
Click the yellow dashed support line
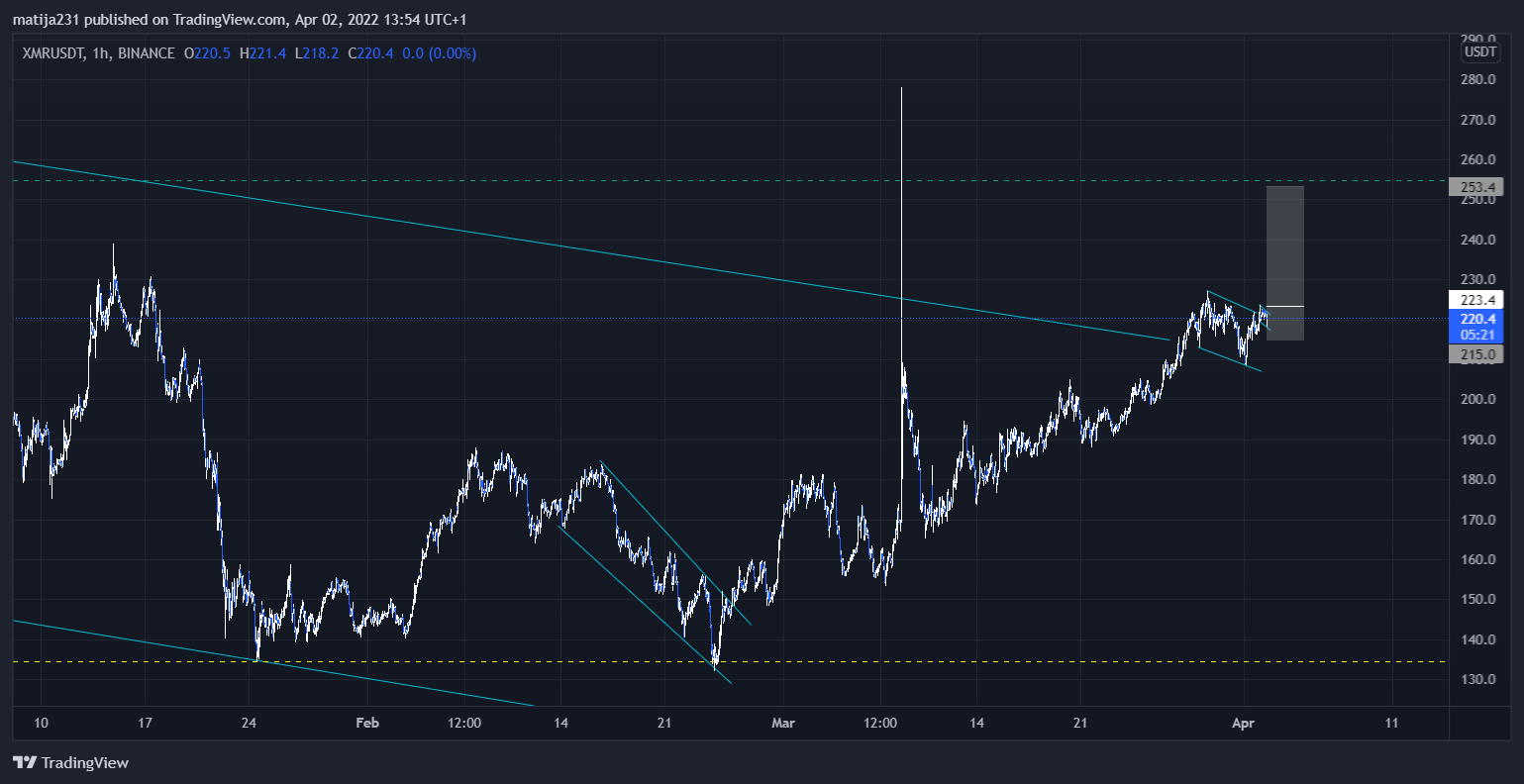(729, 661)
